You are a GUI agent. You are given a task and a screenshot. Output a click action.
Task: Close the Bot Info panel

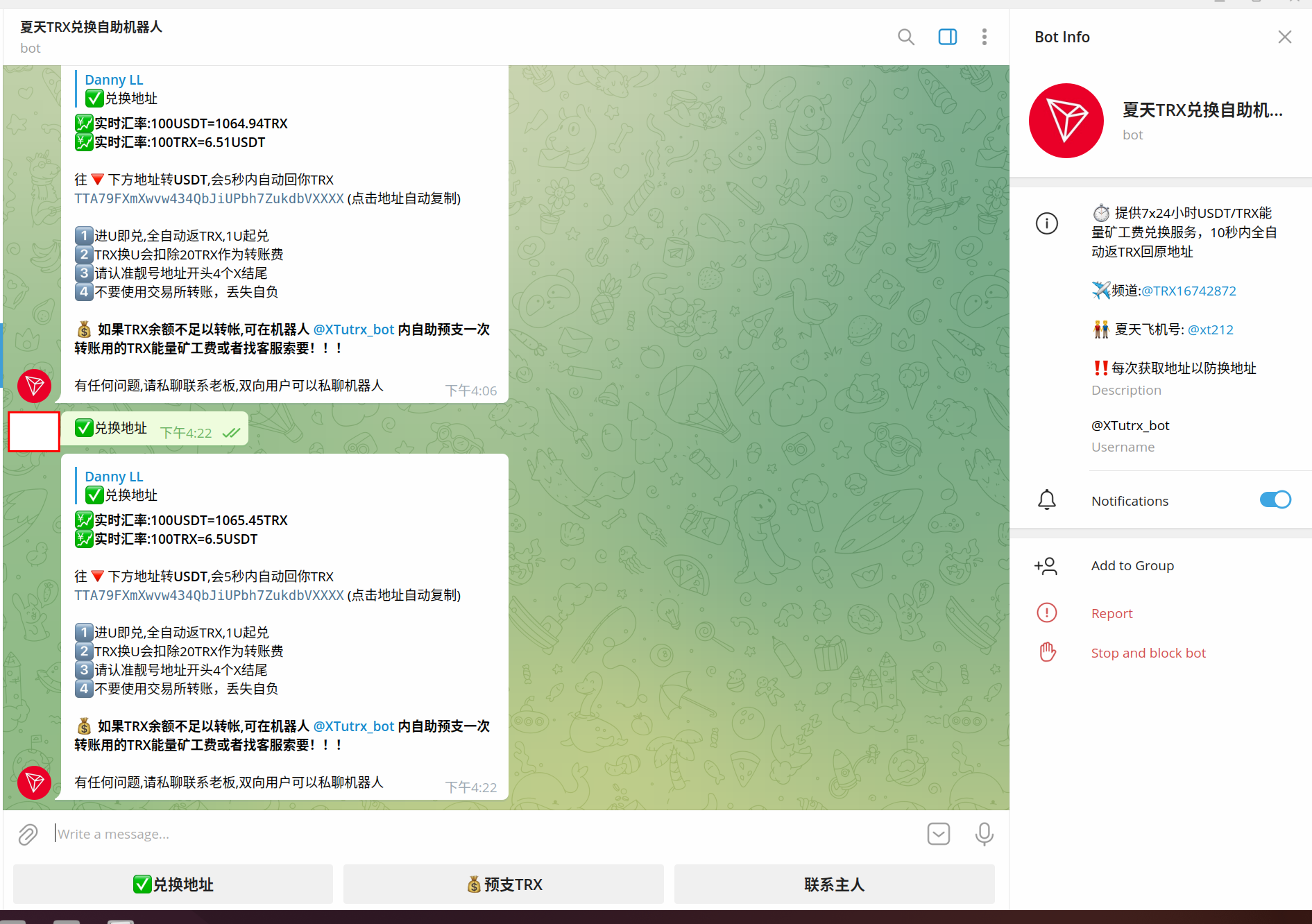coord(1284,37)
